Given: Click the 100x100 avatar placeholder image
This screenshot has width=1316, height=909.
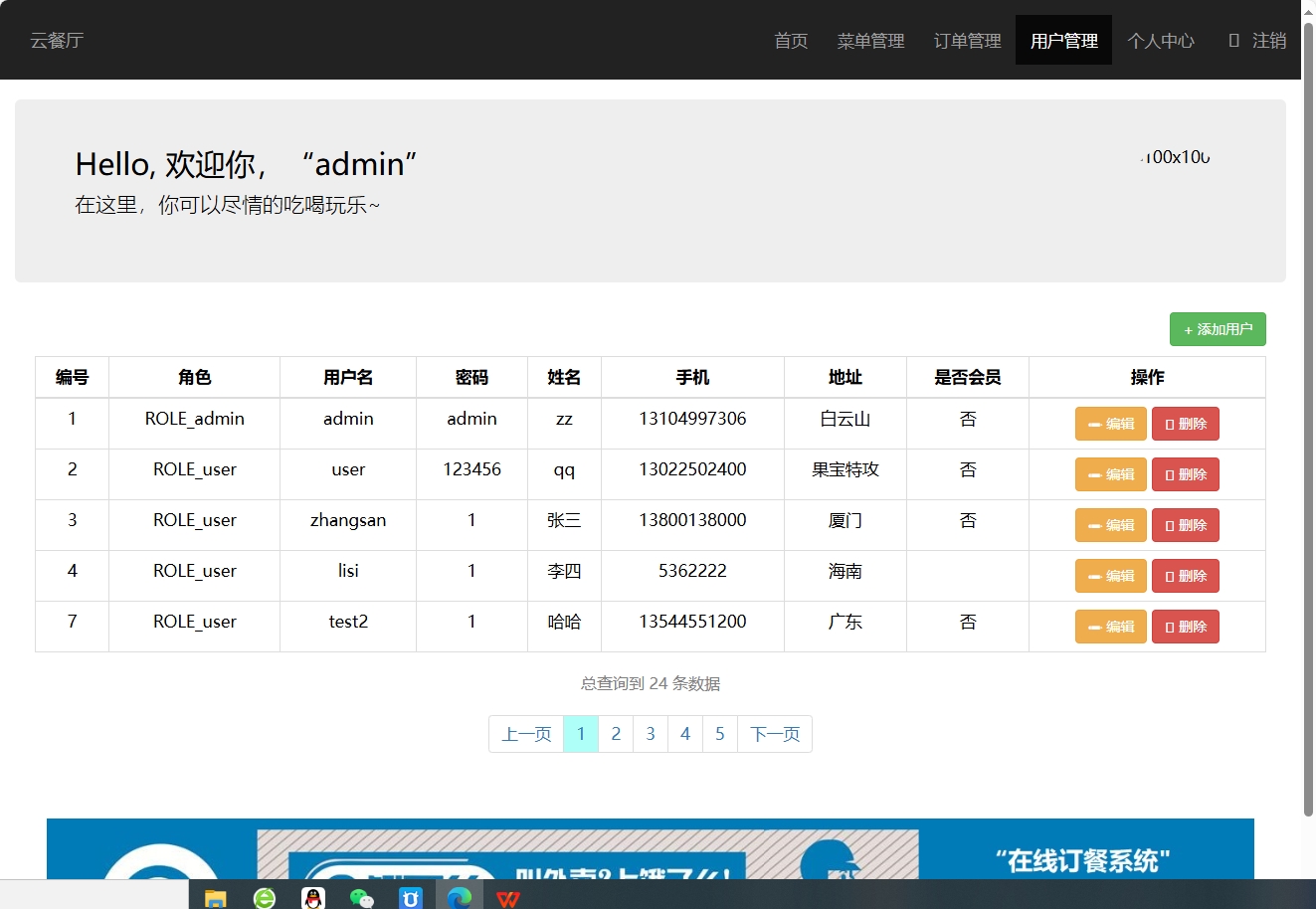Looking at the screenshot, I should pyautogui.click(x=1174, y=156).
